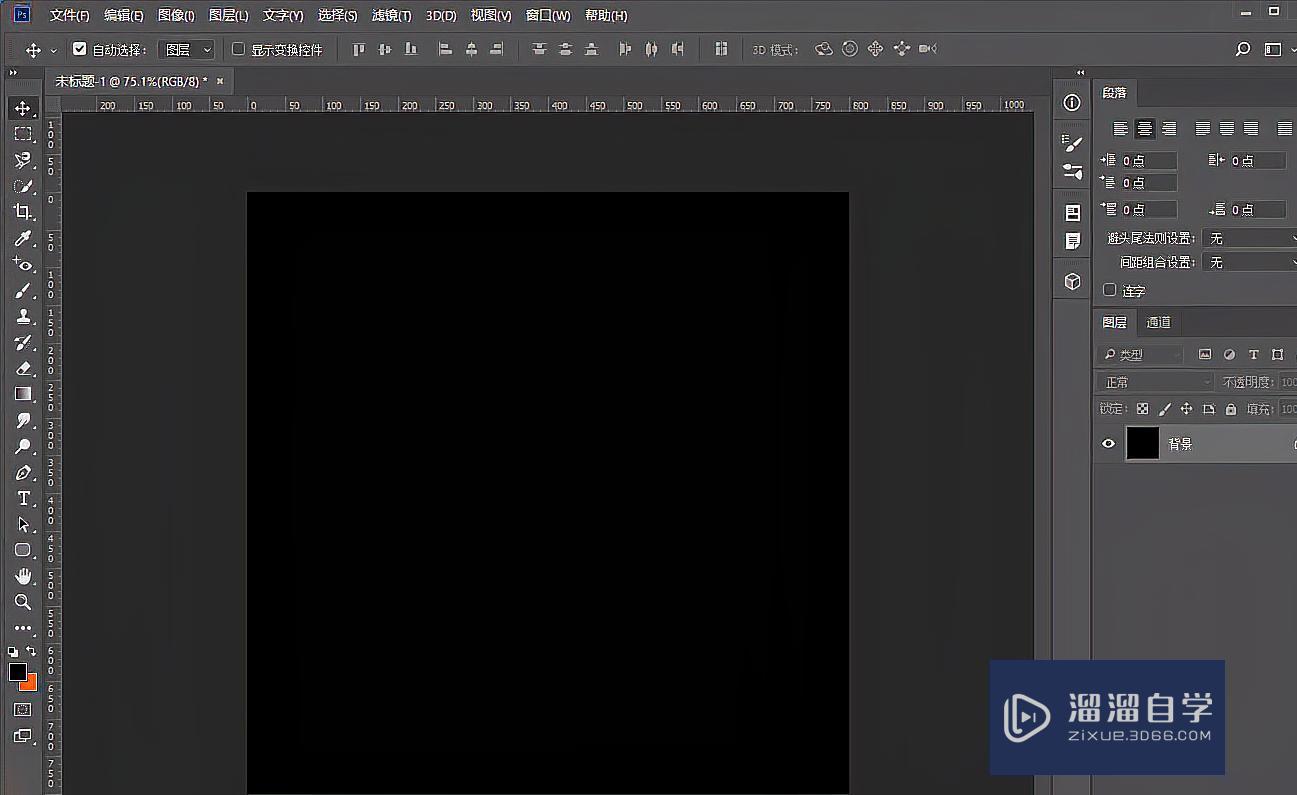Select the History Brush tool
Image resolution: width=1297 pixels, height=795 pixels.
22,342
